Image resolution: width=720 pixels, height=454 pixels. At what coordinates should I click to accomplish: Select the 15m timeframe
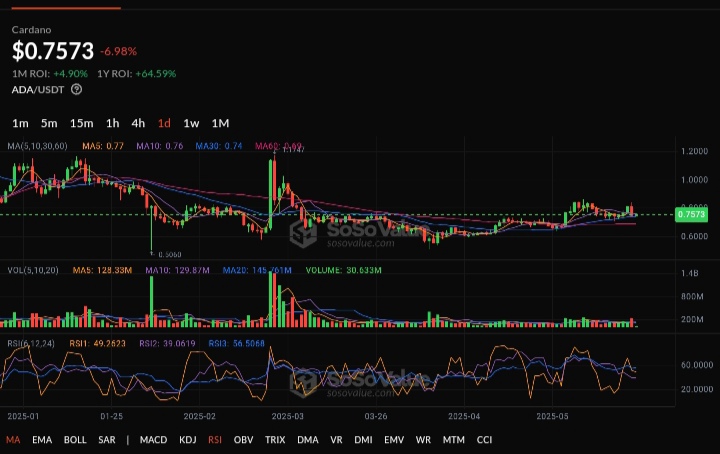click(x=81, y=123)
